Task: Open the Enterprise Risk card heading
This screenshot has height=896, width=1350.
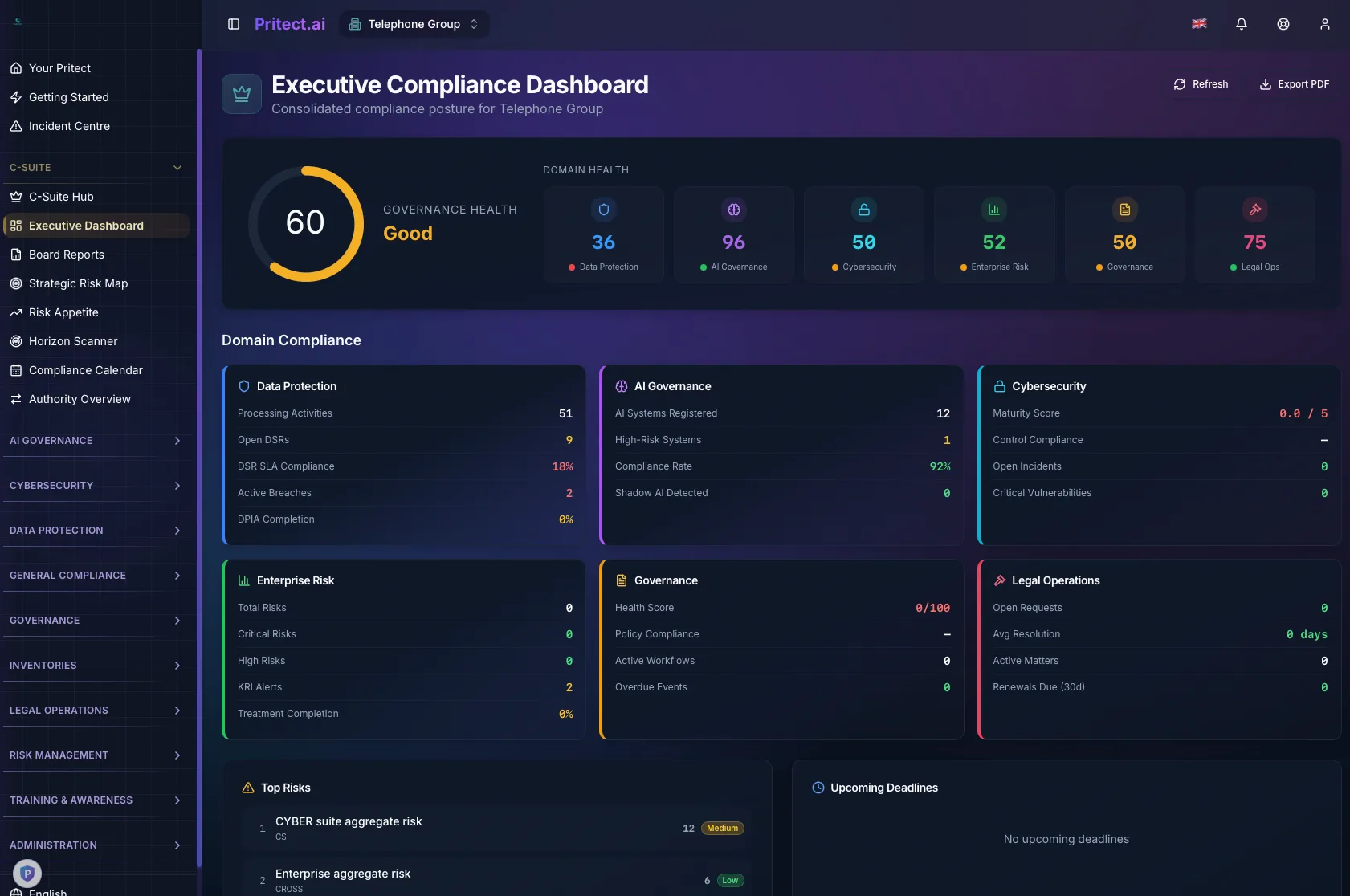Action: pyautogui.click(x=296, y=580)
